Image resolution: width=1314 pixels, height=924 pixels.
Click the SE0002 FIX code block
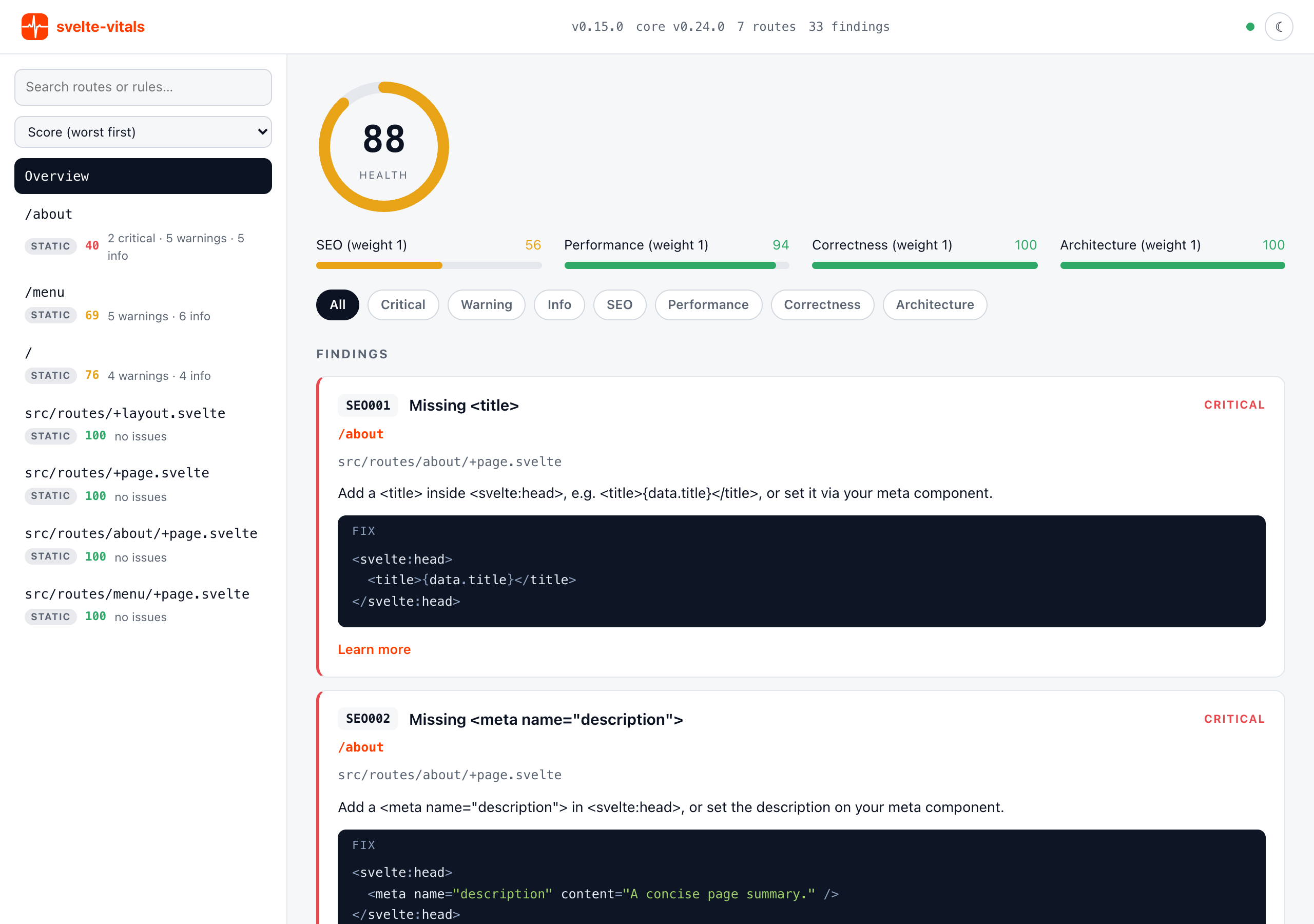tap(801, 876)
